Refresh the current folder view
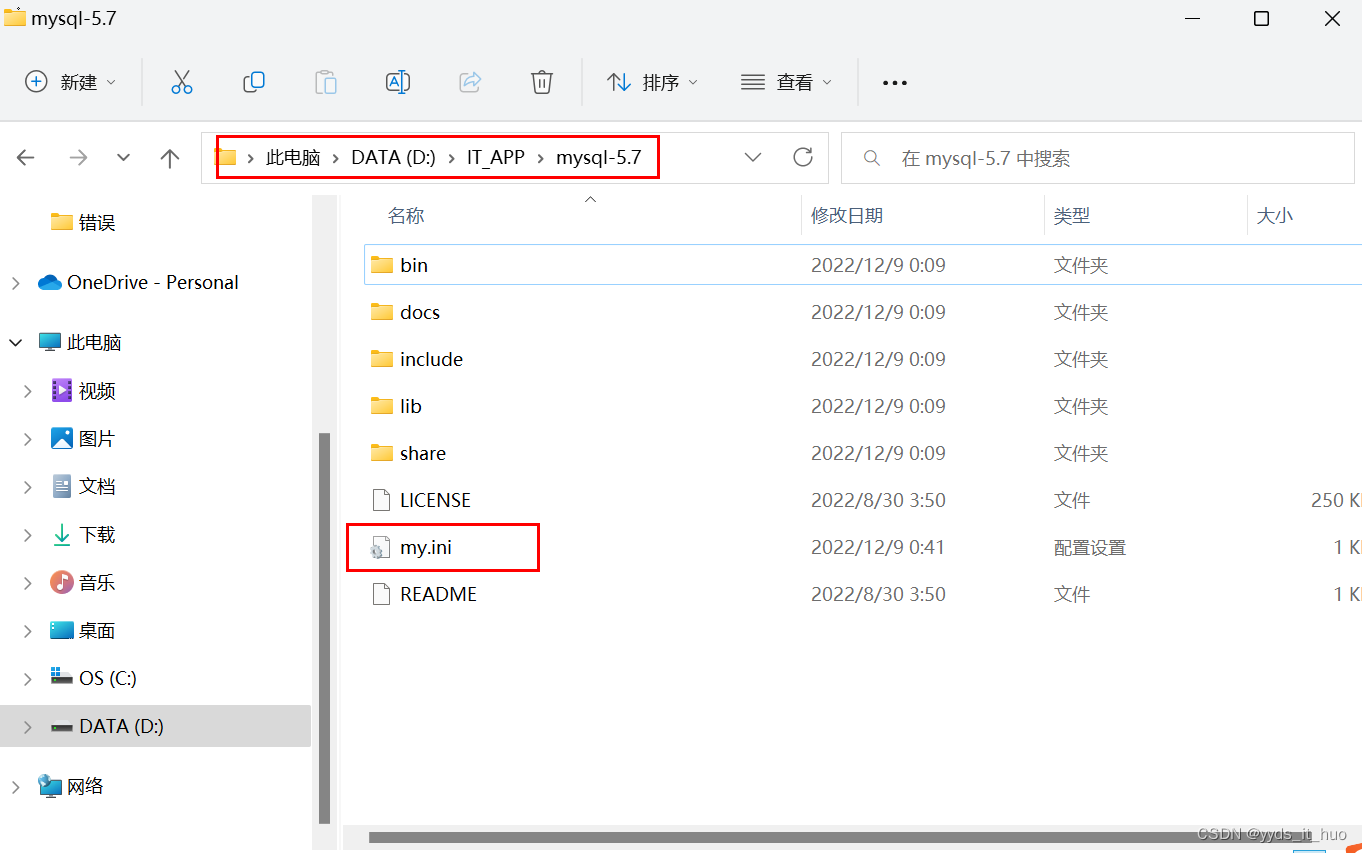Screen dimensions: 1362x853 click(802, 157)
